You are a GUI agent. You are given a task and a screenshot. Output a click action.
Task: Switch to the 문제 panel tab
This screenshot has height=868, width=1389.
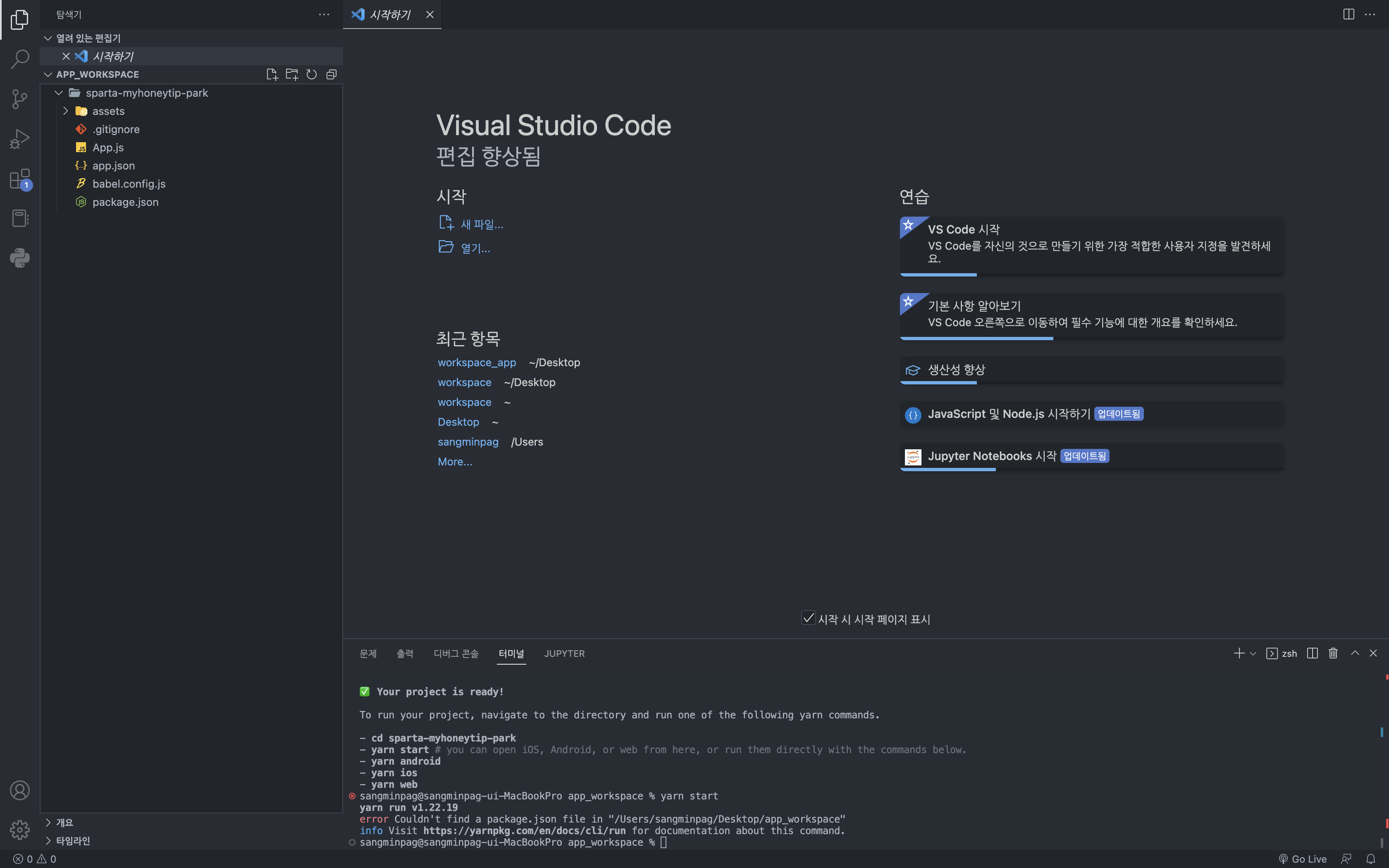coord(368,653)
